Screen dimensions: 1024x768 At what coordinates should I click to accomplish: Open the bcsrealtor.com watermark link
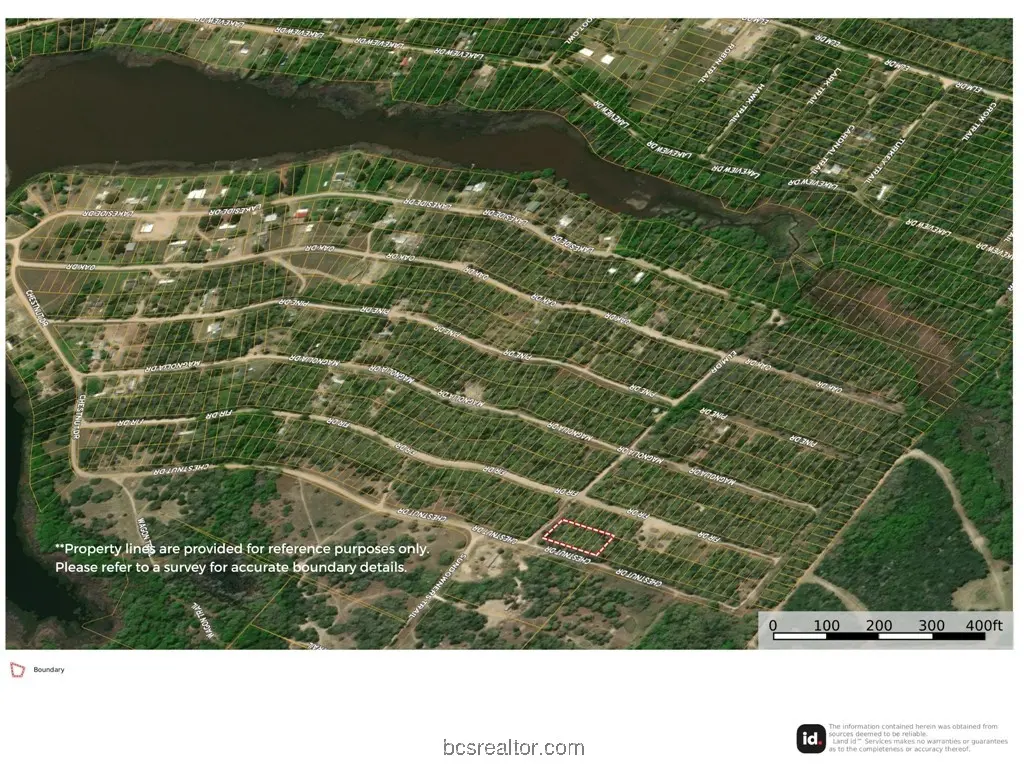coord(513,747)
